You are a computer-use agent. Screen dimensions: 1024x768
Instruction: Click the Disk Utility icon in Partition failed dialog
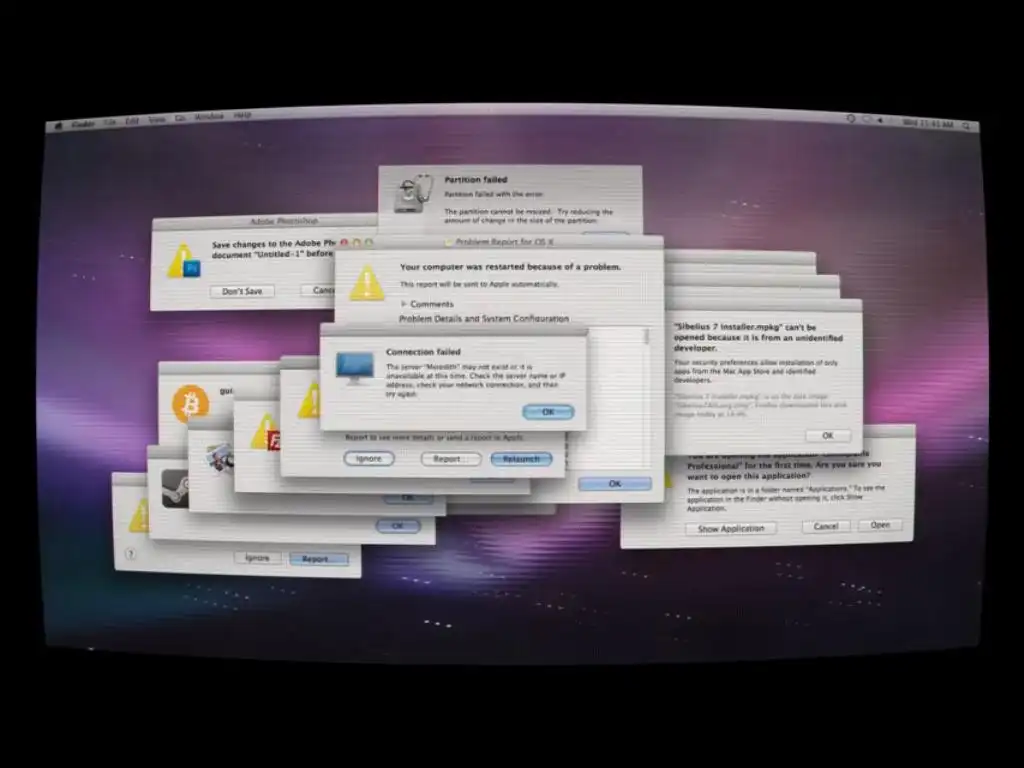pyautogui.click(x=414, y=193)
